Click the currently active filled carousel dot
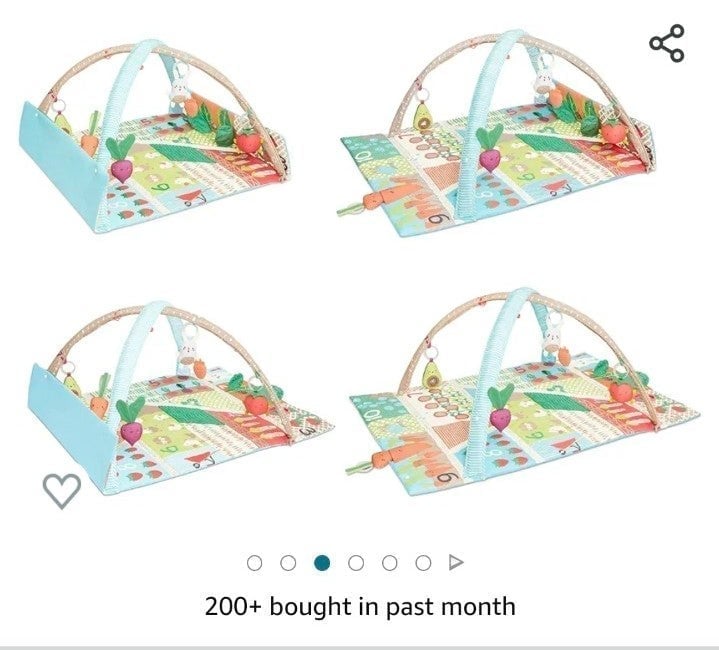 [x=322, y=562]
